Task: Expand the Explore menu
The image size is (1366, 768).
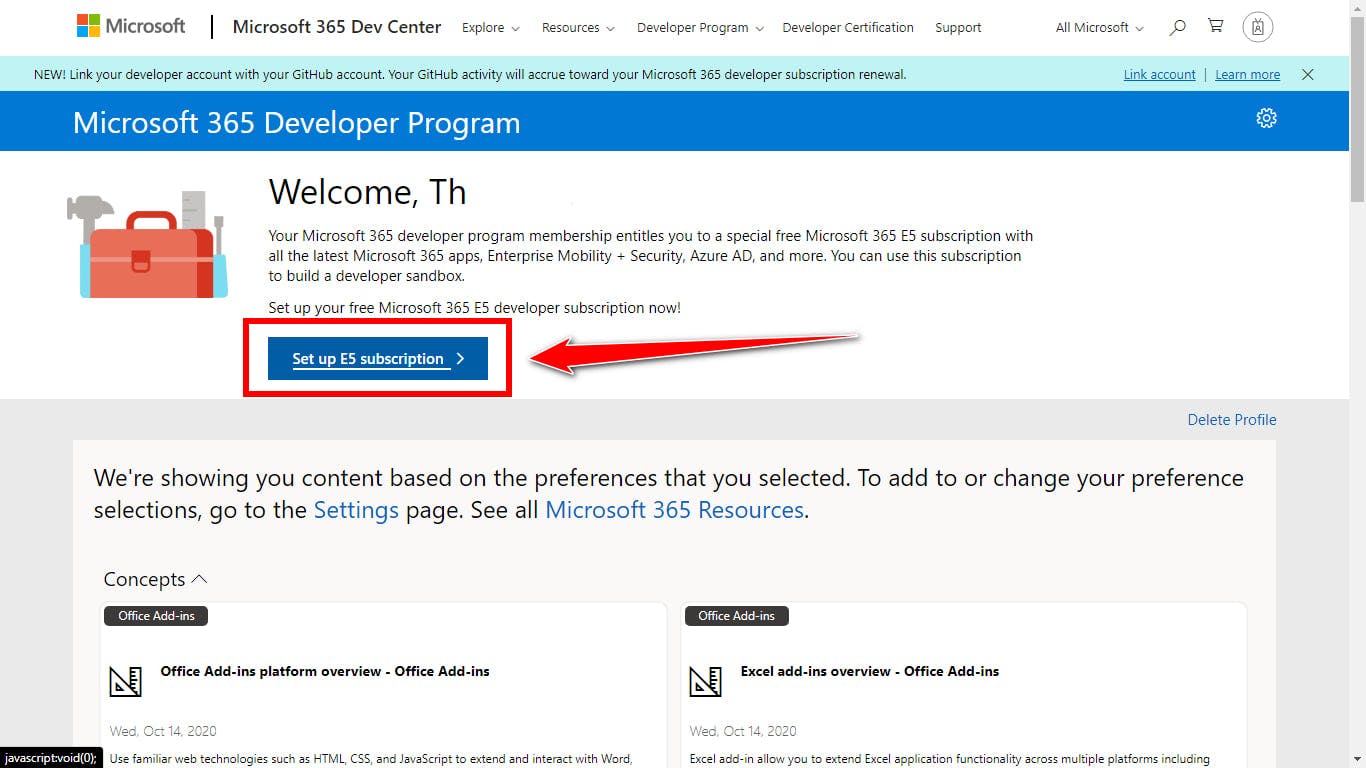Action: (490, 28)
